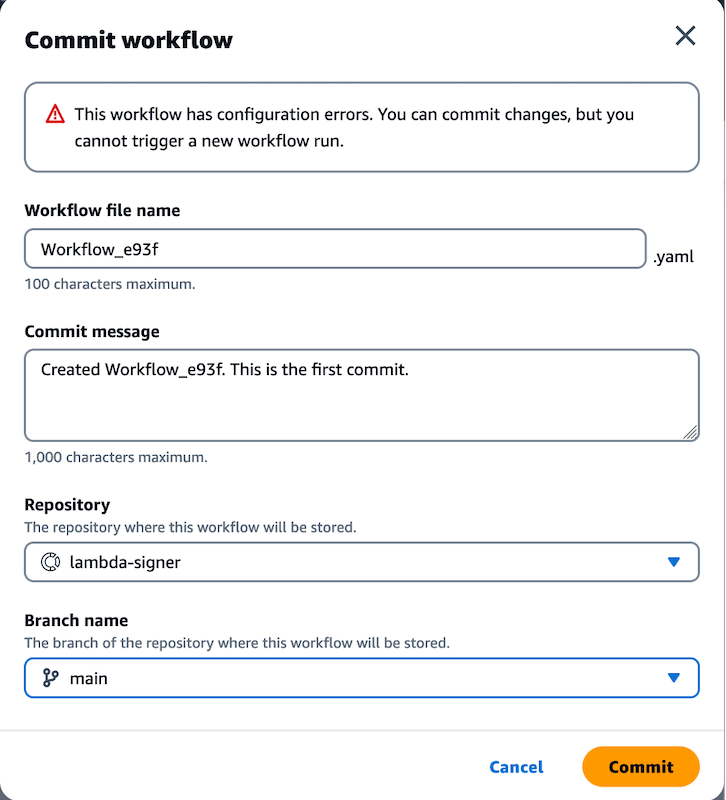Click inside the Commit message text area
This screenshot has width=726, height=800.
[x=360, y=390]
